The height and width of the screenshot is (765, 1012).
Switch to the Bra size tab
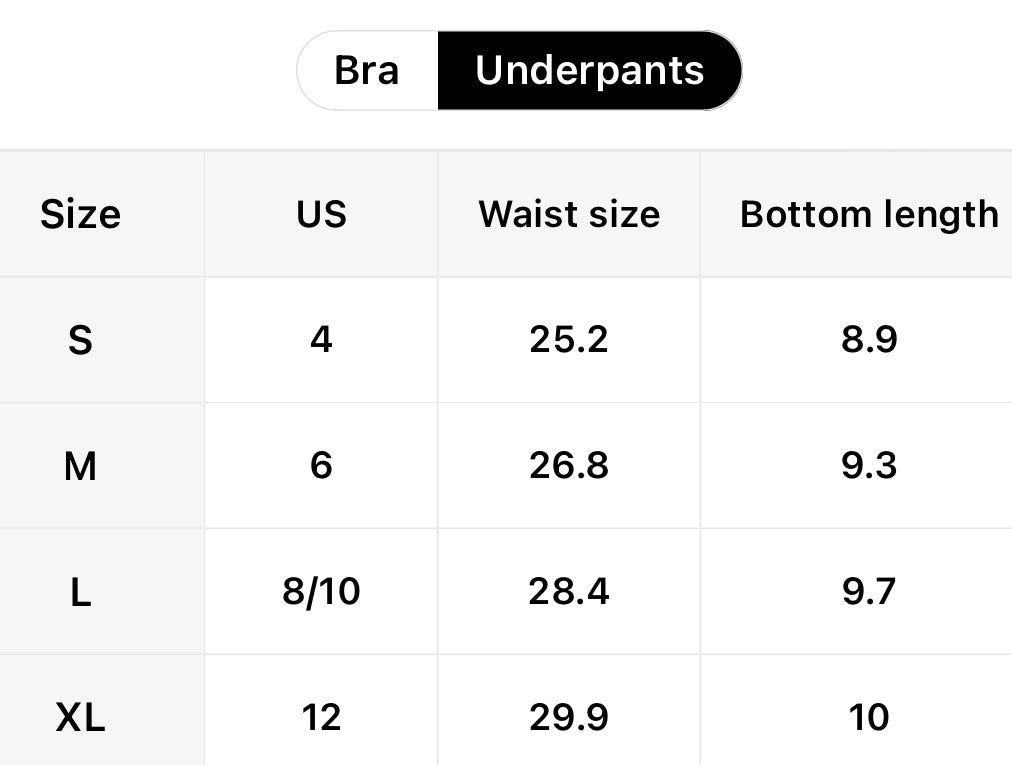tap(367, 70)
